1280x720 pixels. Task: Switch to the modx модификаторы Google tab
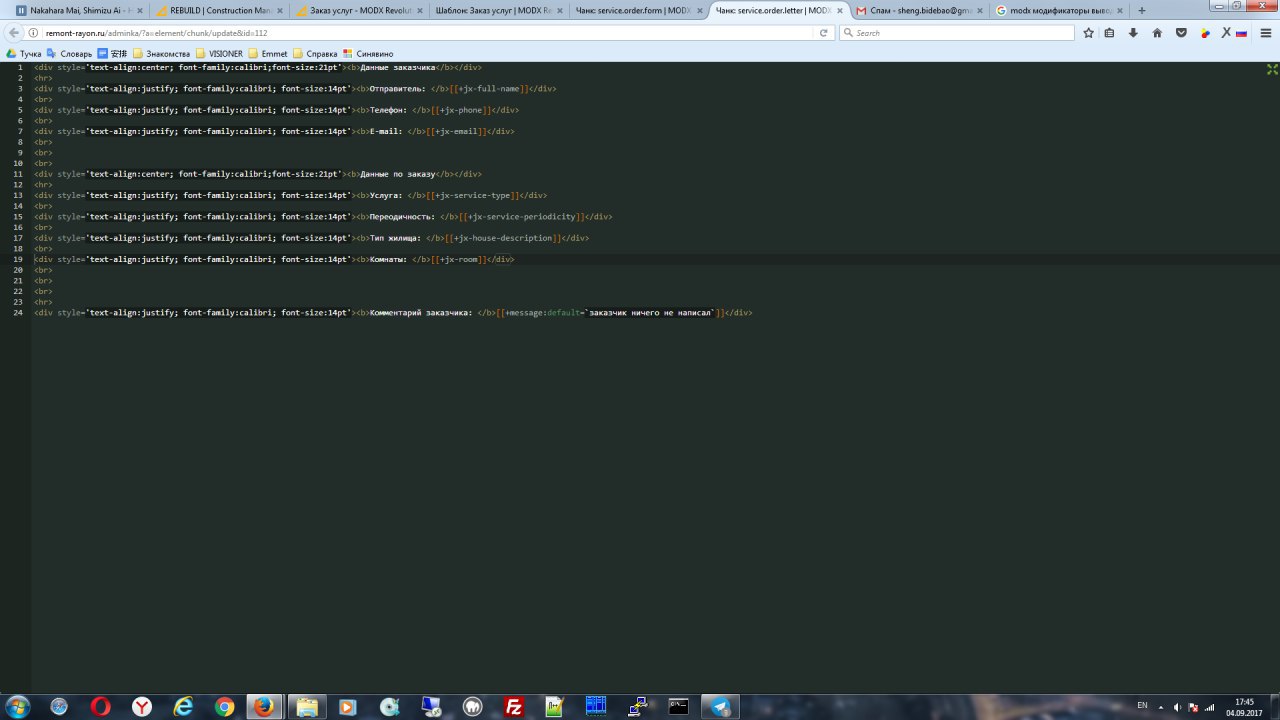click(x=1060, y=10)
